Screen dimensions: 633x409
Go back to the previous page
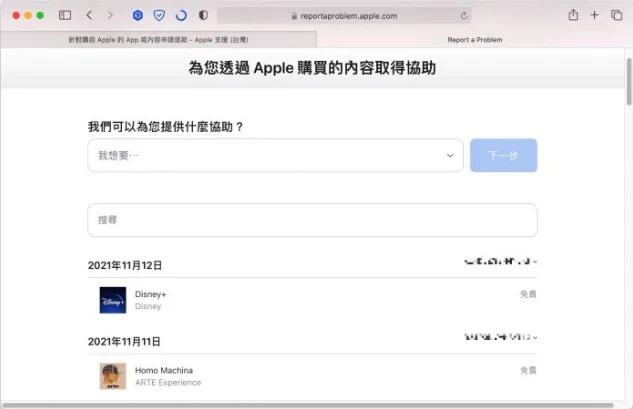point(89,16)
